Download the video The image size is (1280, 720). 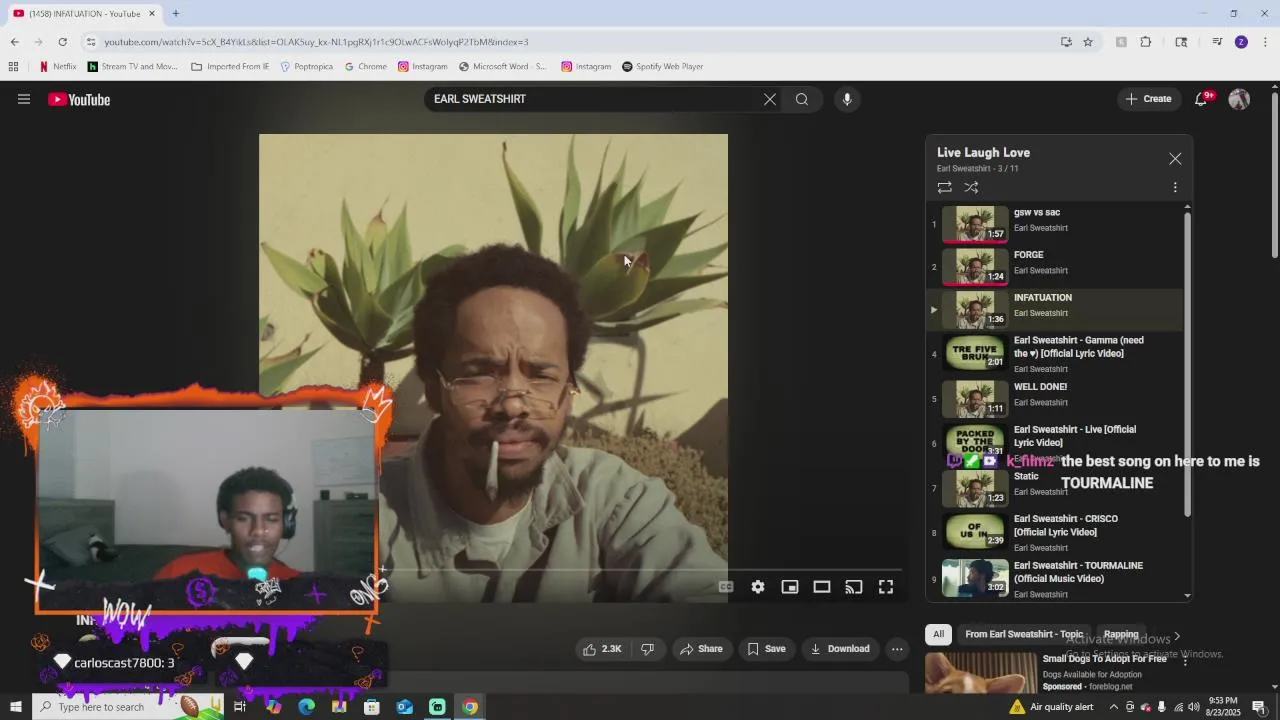[x=840, y=649]
